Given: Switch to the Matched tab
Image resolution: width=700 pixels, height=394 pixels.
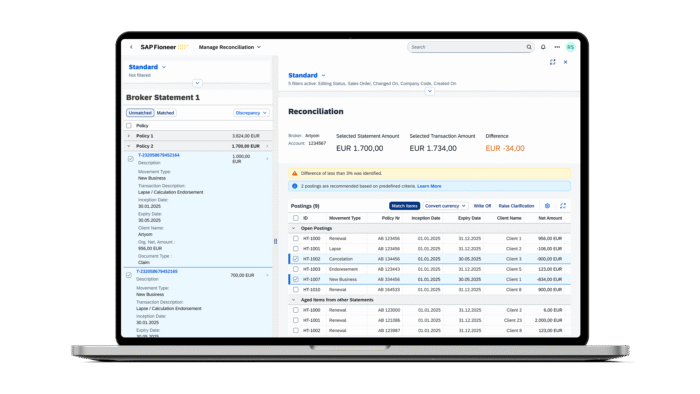Looking at the screenshot, I should (x=165, y=113).
